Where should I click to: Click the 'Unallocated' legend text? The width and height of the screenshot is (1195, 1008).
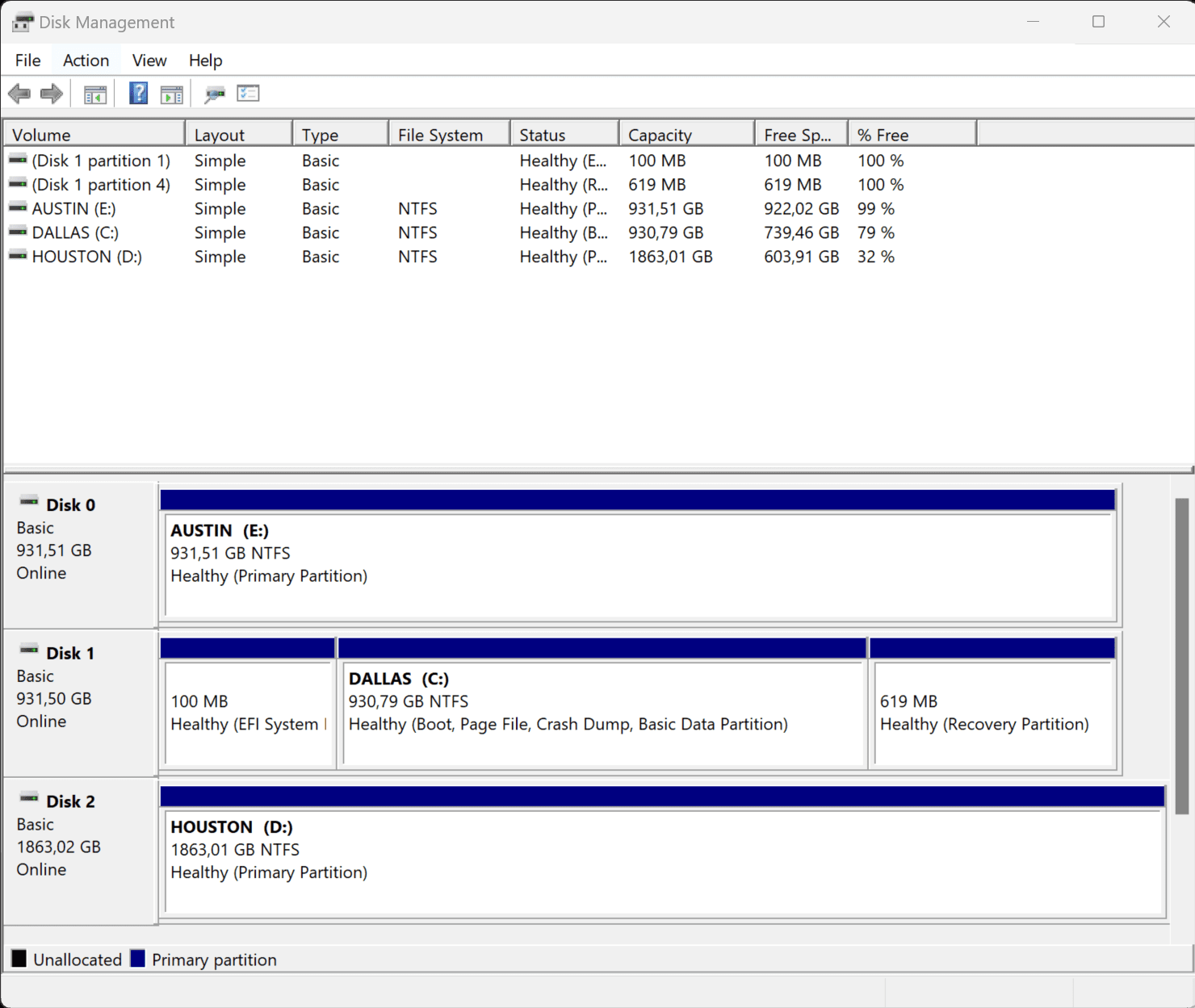click(x=78, y=960)
